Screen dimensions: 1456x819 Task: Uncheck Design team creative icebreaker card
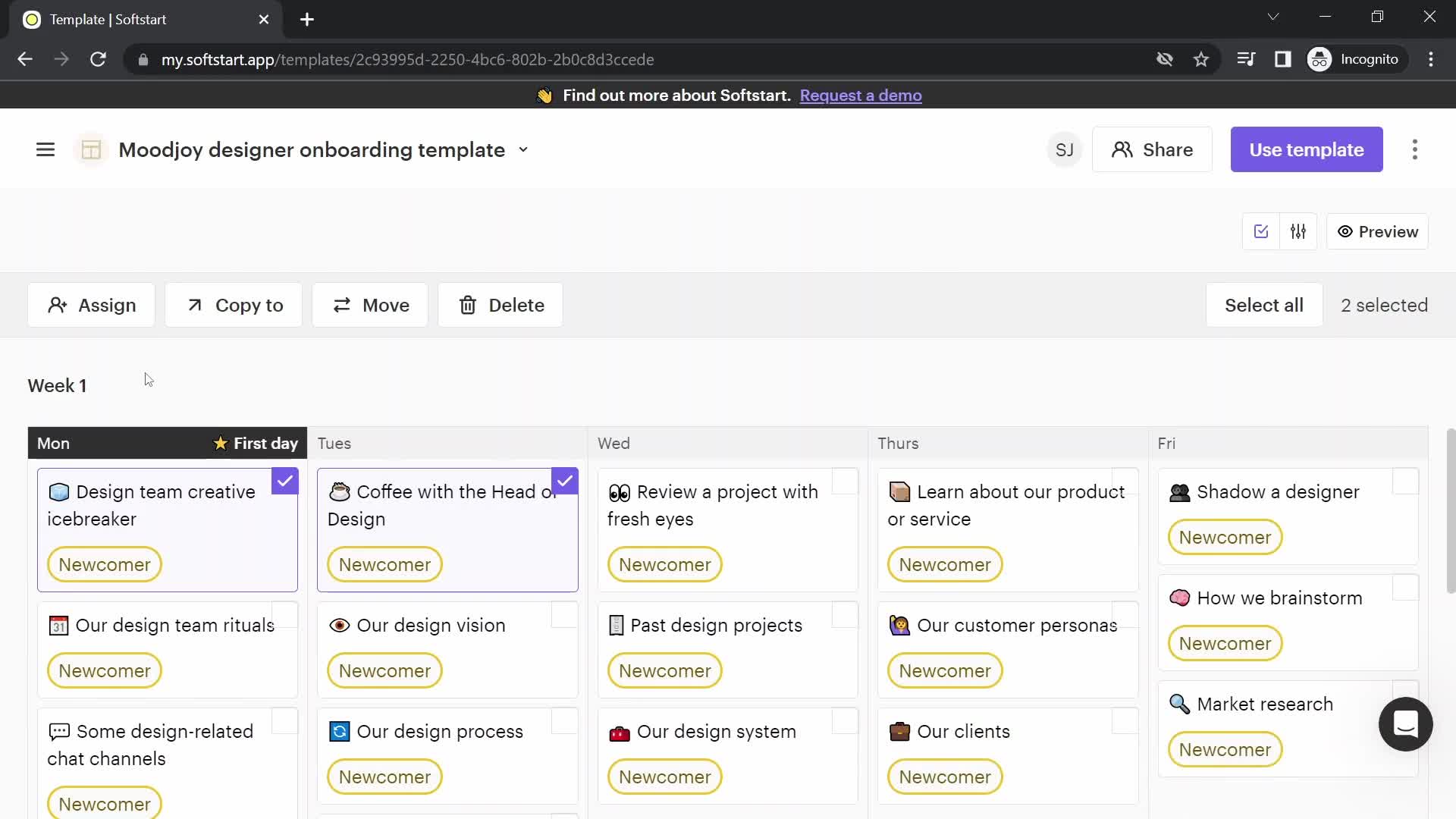coord(285,481)
